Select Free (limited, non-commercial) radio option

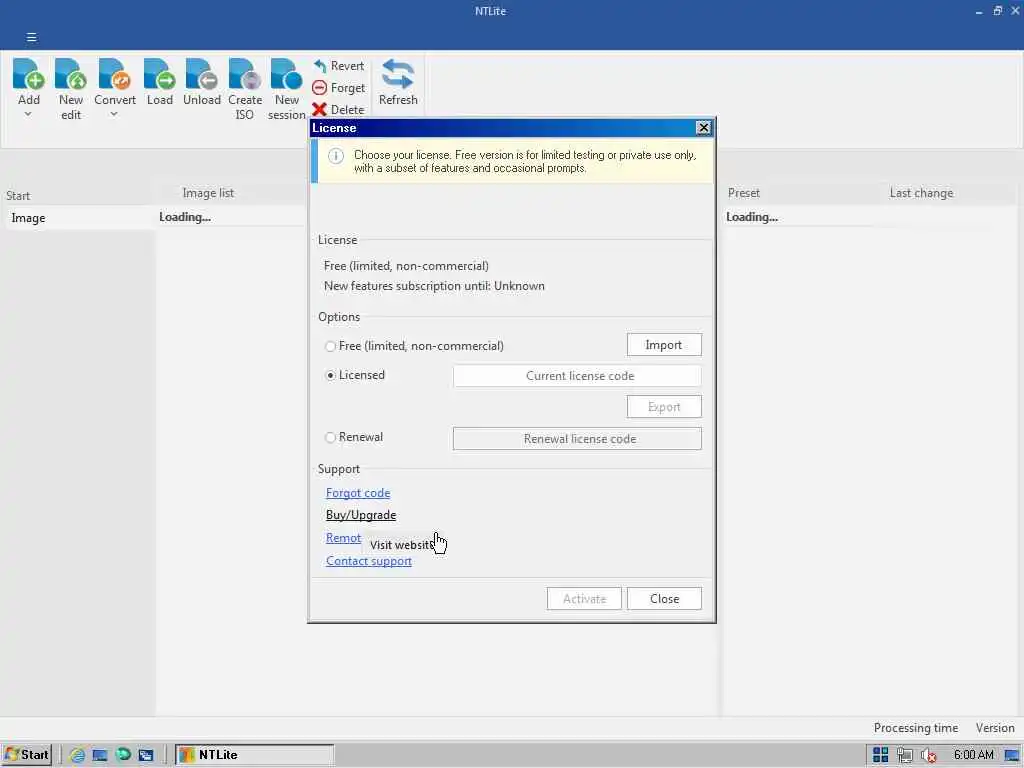(330, 346)
